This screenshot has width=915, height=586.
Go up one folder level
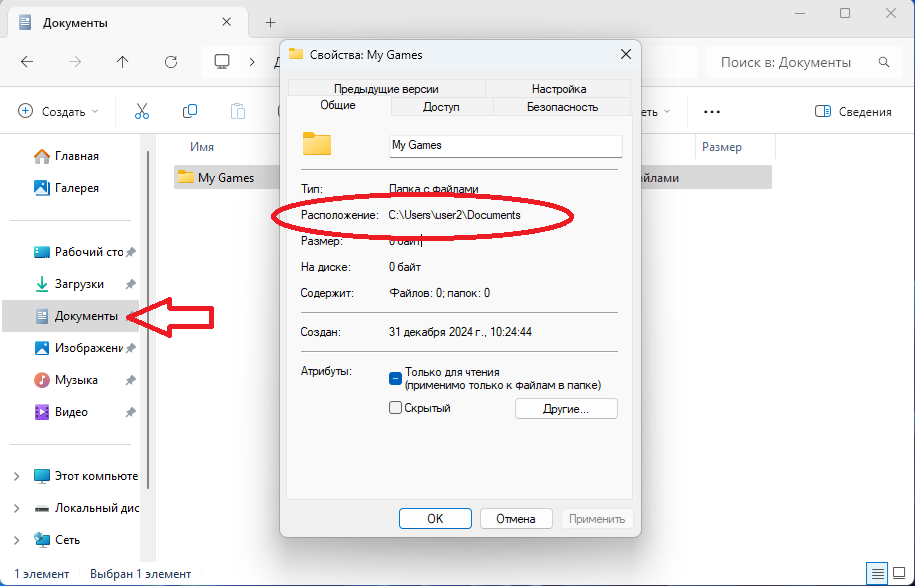[122, 62]
